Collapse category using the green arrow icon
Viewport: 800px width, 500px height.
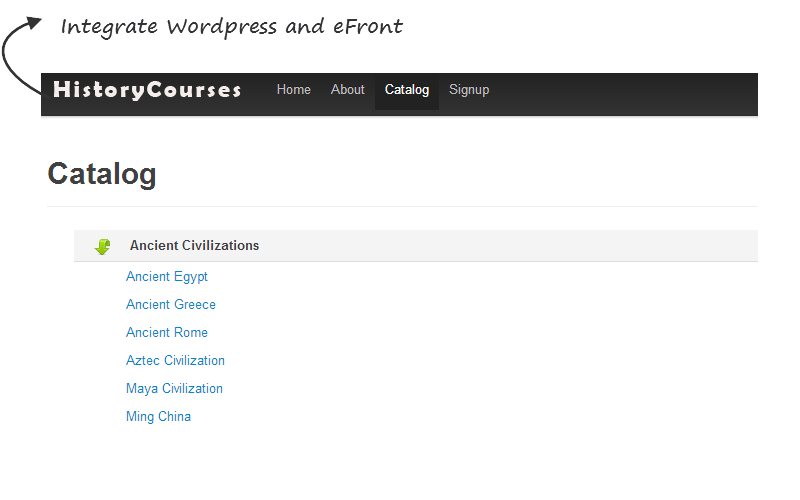102,246
